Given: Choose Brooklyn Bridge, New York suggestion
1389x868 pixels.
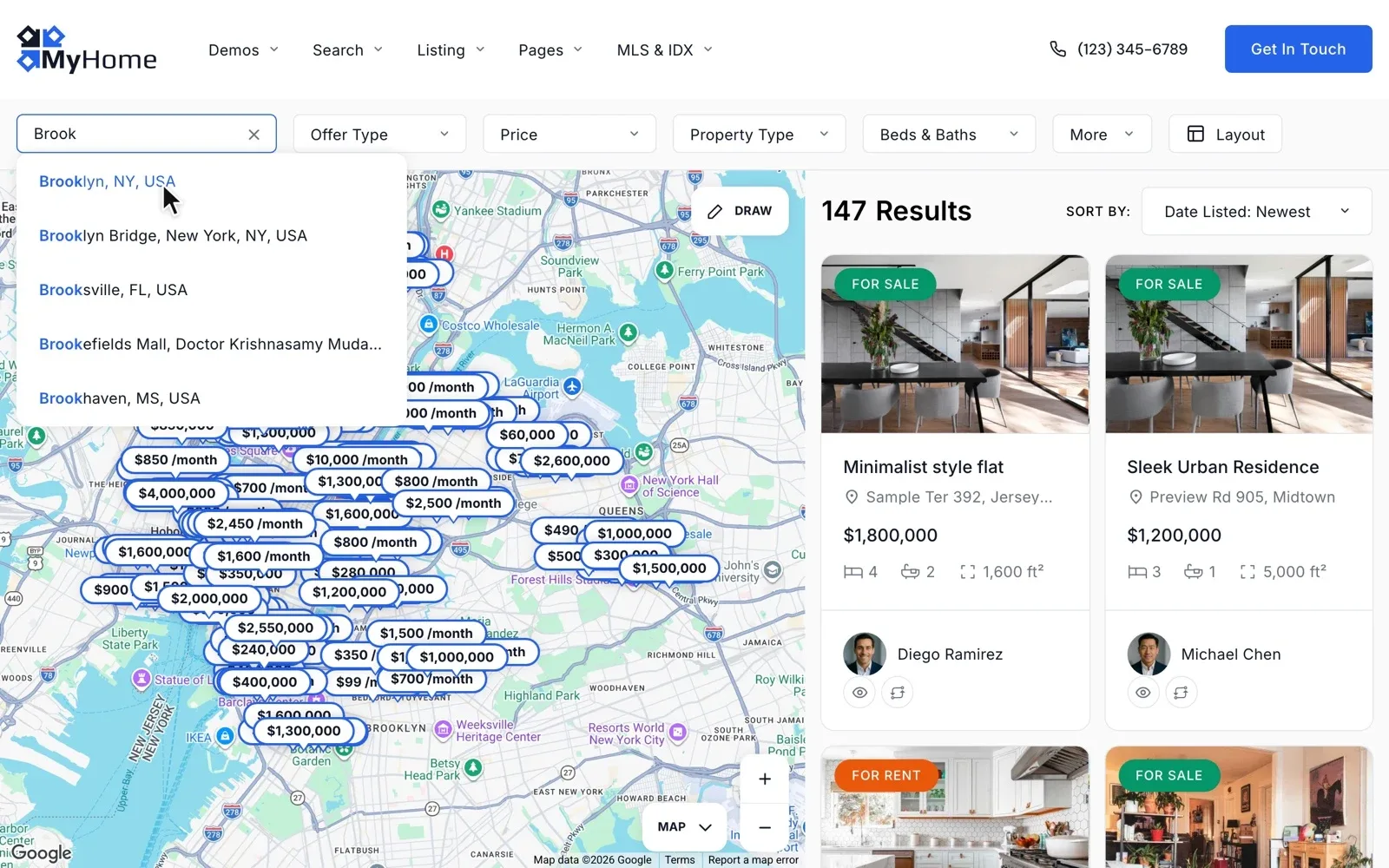Looking at the screenshot, I should pyautogui.click(x=211, y=236).
